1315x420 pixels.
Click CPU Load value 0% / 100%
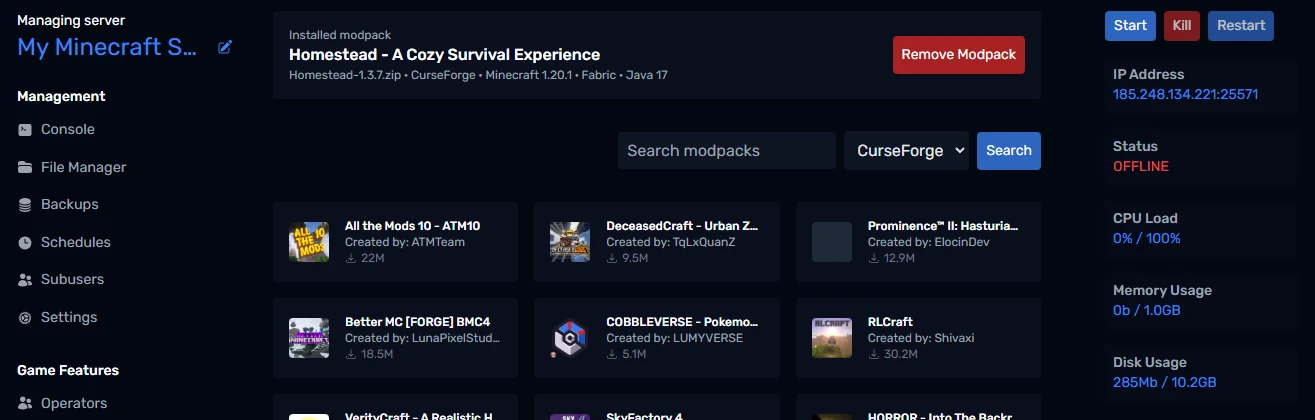1147,239
